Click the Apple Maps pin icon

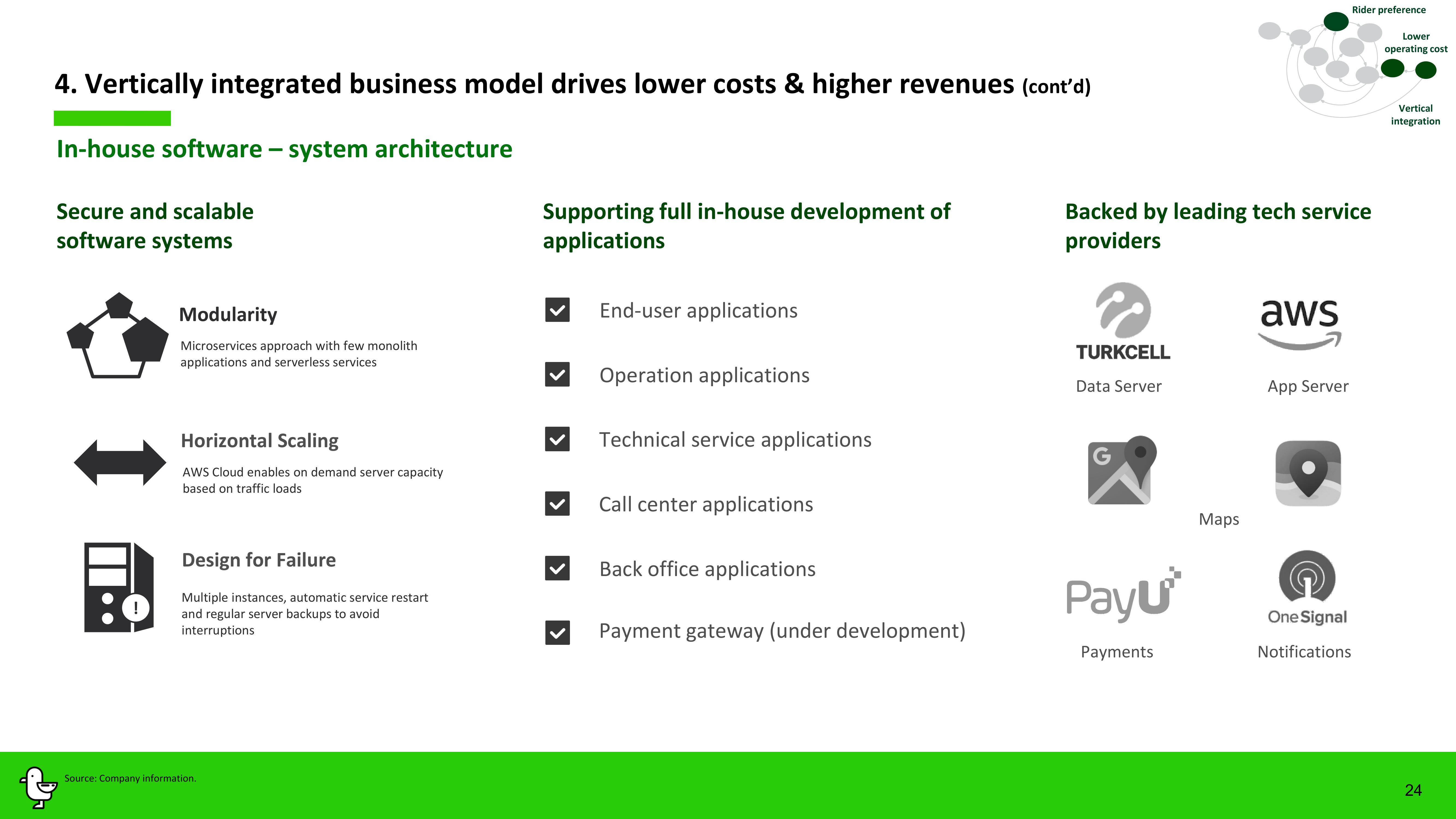[1308, 473]
